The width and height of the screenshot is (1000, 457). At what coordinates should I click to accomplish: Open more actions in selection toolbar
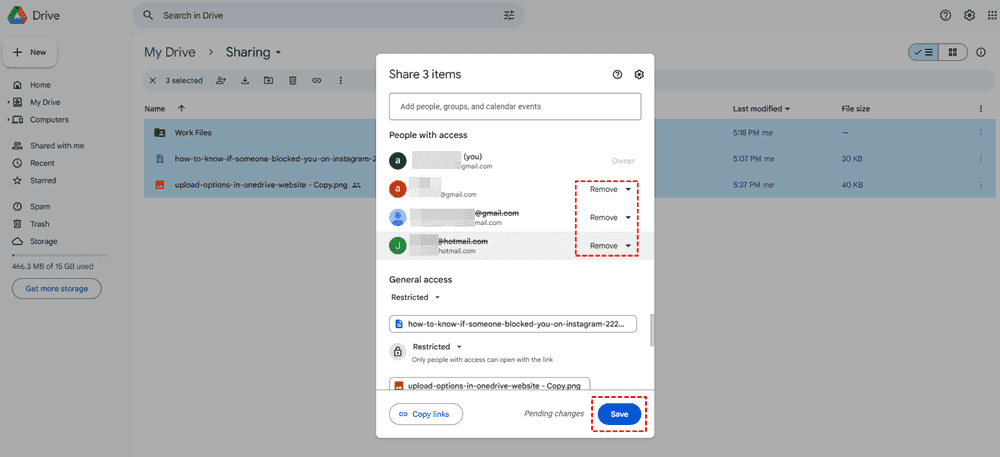pyautogui.click(x=341, y=80)
